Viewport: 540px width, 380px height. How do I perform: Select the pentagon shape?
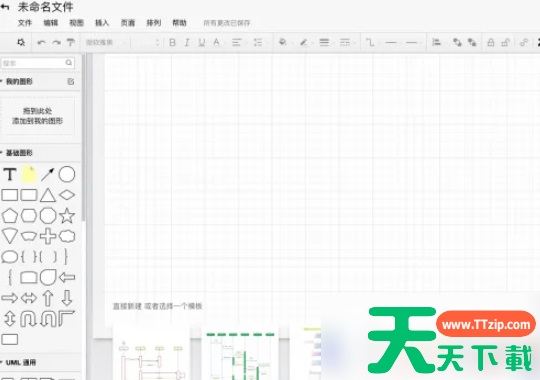point(10,216)
